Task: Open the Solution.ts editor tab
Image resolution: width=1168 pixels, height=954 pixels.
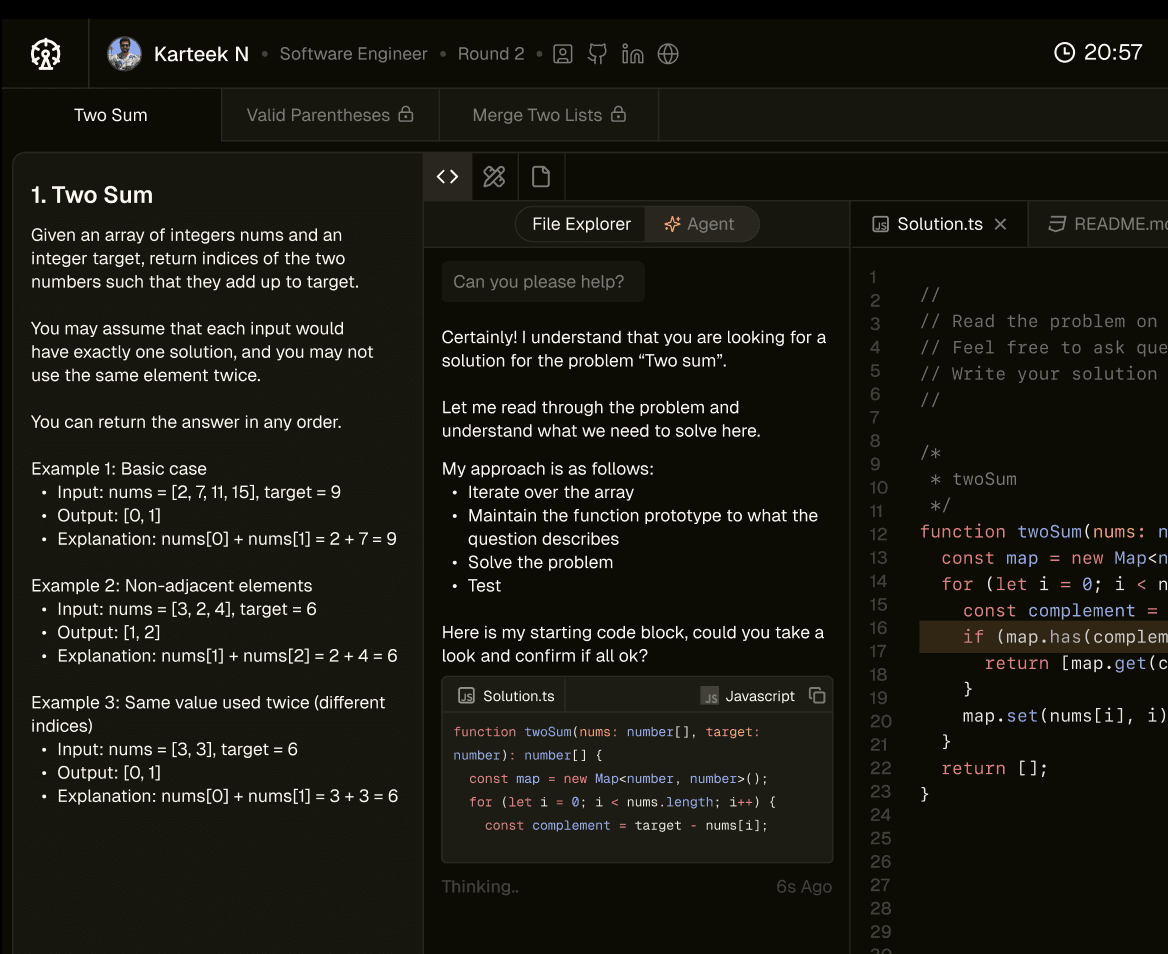Action: click(x=939, y=224)
